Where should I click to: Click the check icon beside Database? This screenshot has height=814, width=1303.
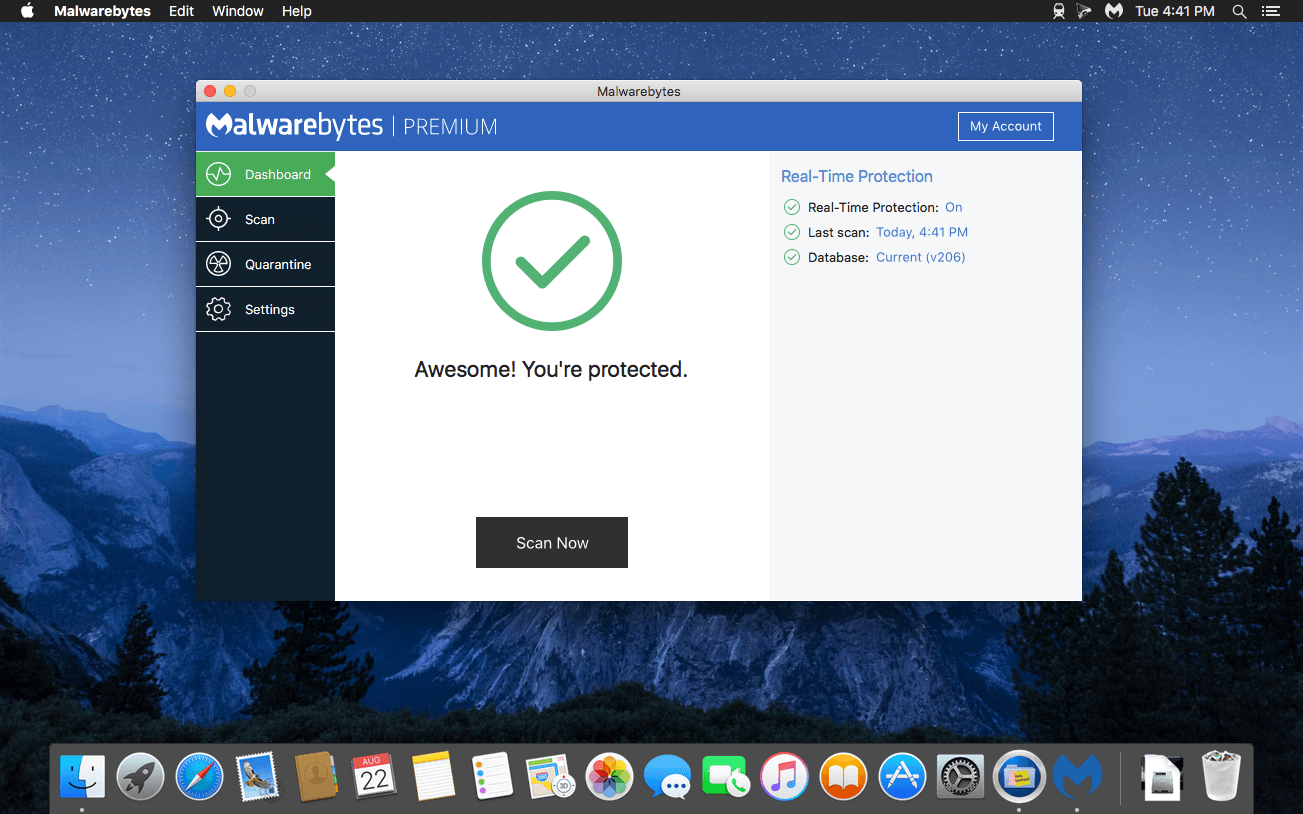pyautogui.click(x=792, y=257)
